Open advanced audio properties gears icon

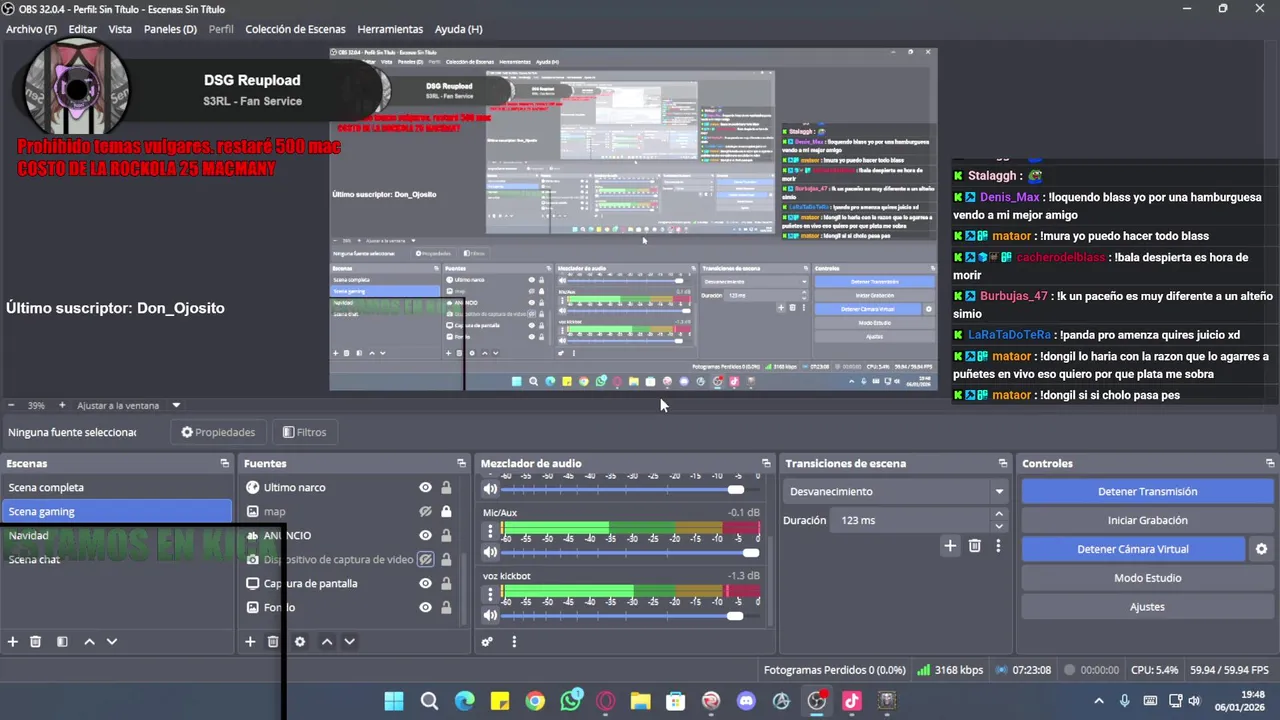pyautogui.click(x=487, y=641)
